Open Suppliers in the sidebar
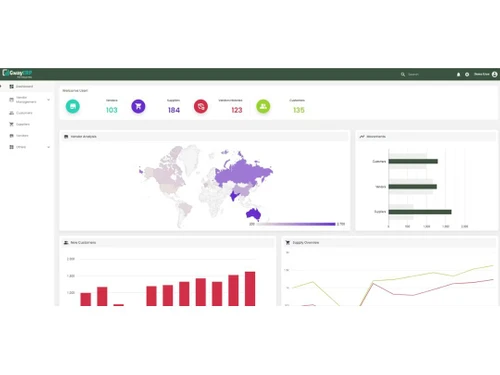Viewport: 500px width, 375px height. click(x=23, y=124)
